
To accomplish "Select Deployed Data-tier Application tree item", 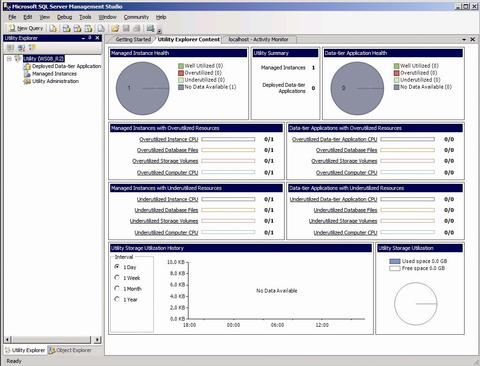I will point(66,66).
